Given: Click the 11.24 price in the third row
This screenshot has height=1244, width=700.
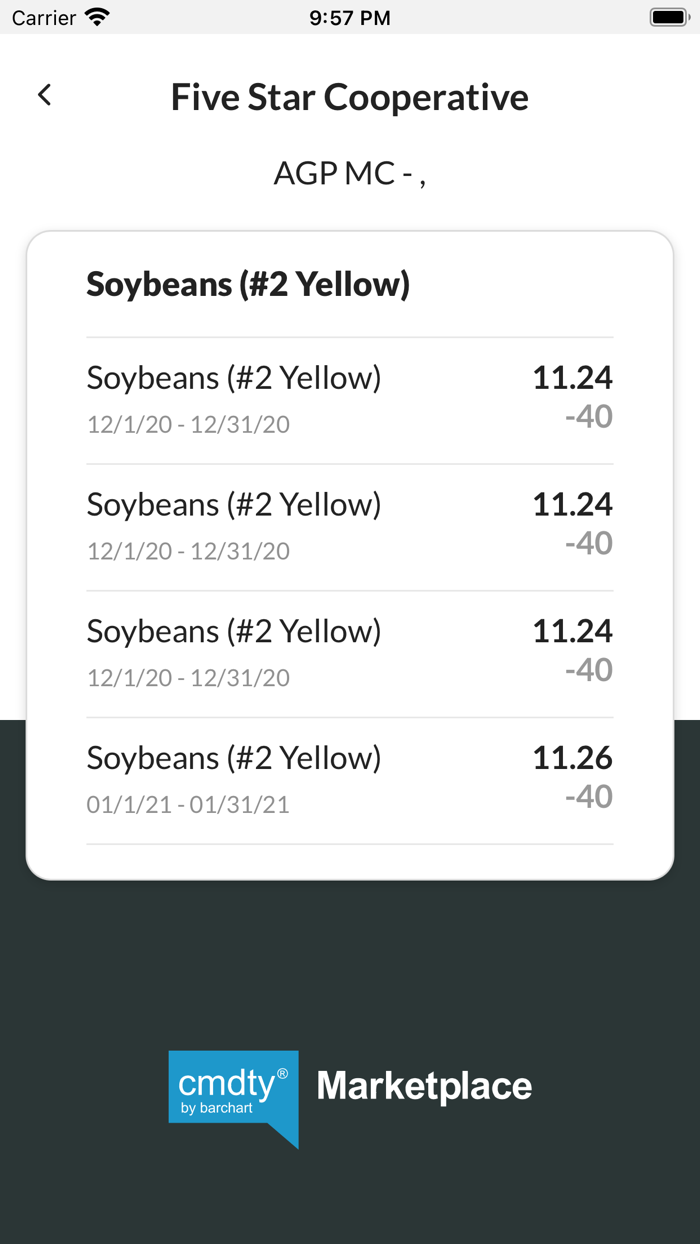Looking at the screenshot, I should (572, 631).
